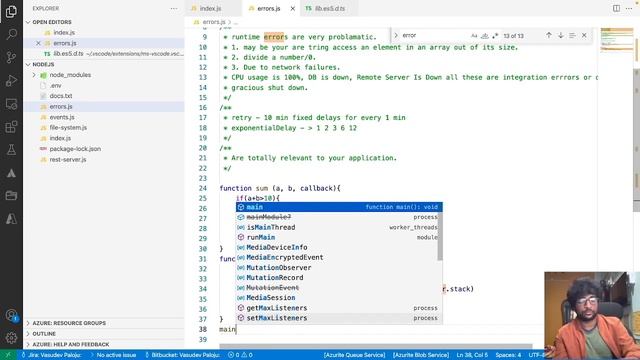640x360 pixels.
Task: Select the MutationObserver suggestion
Action: pyautogui.click(x=337, y=268)
